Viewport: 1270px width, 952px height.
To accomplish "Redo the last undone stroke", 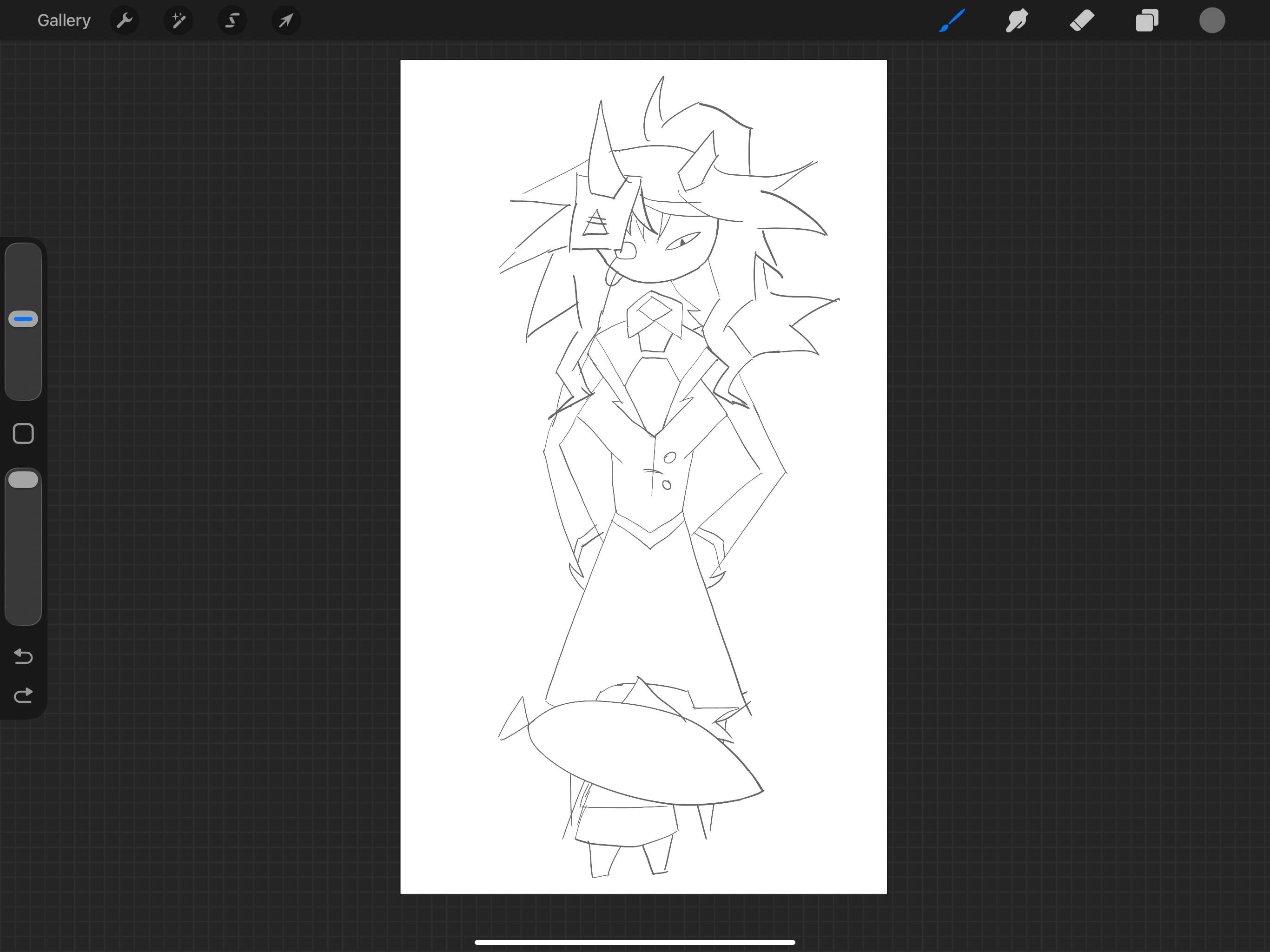I will pyautogui.click(x=24, y=696).
